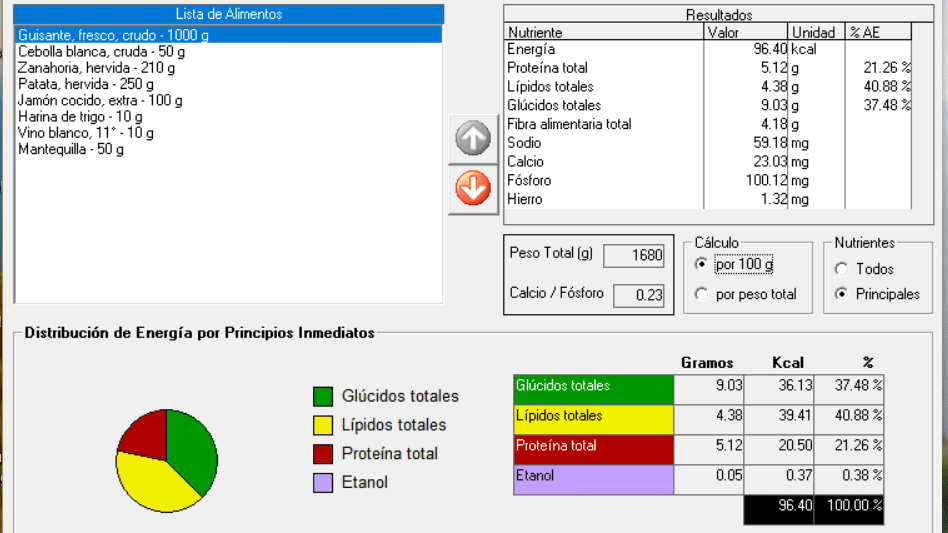The height and width of the screenshot is (533, 948).
Task: Choose 'Todos' nutrients option
Action: pos(841,269)
